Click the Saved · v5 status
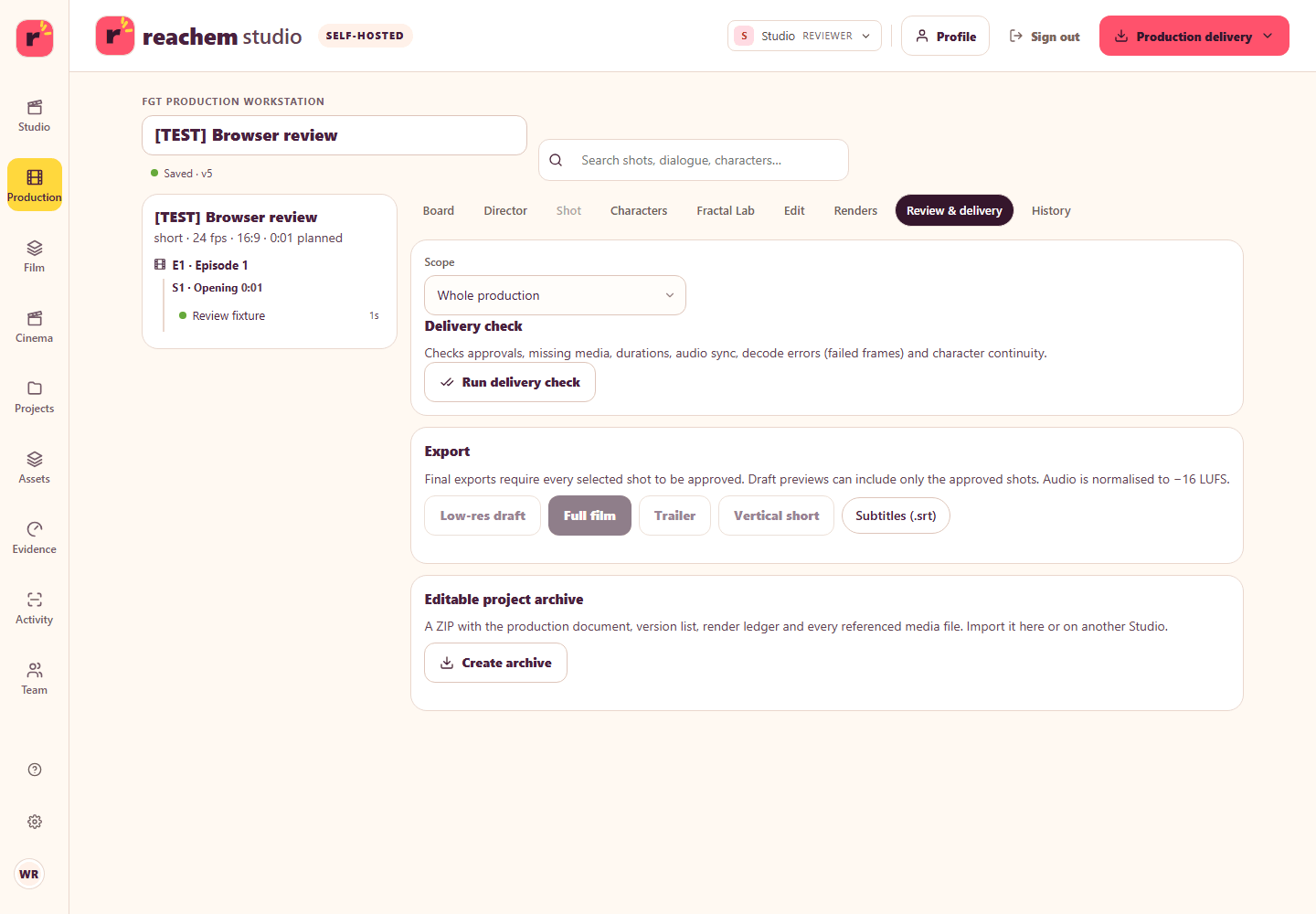 tap(182, 174)
